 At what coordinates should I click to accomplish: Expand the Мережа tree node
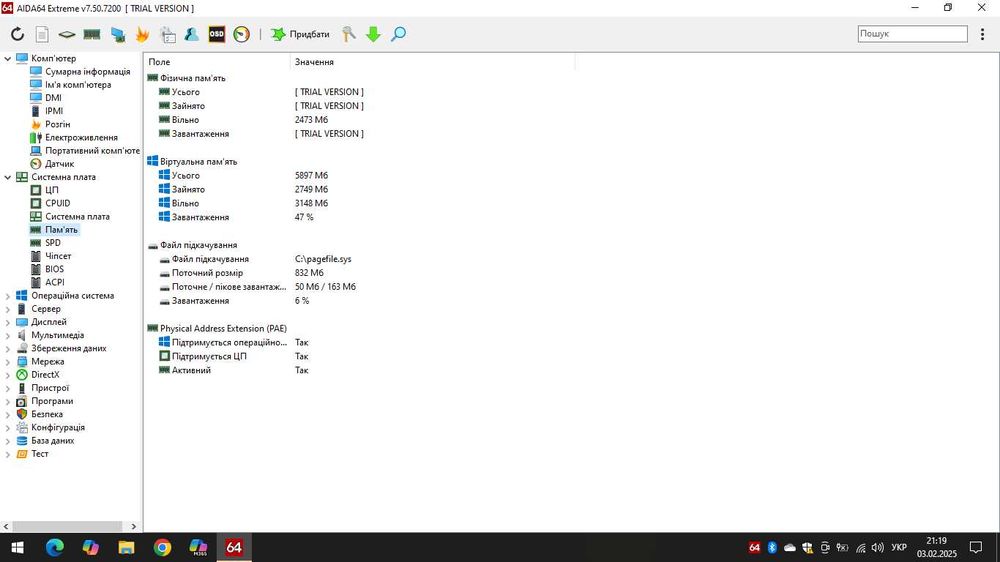[8, 362]
